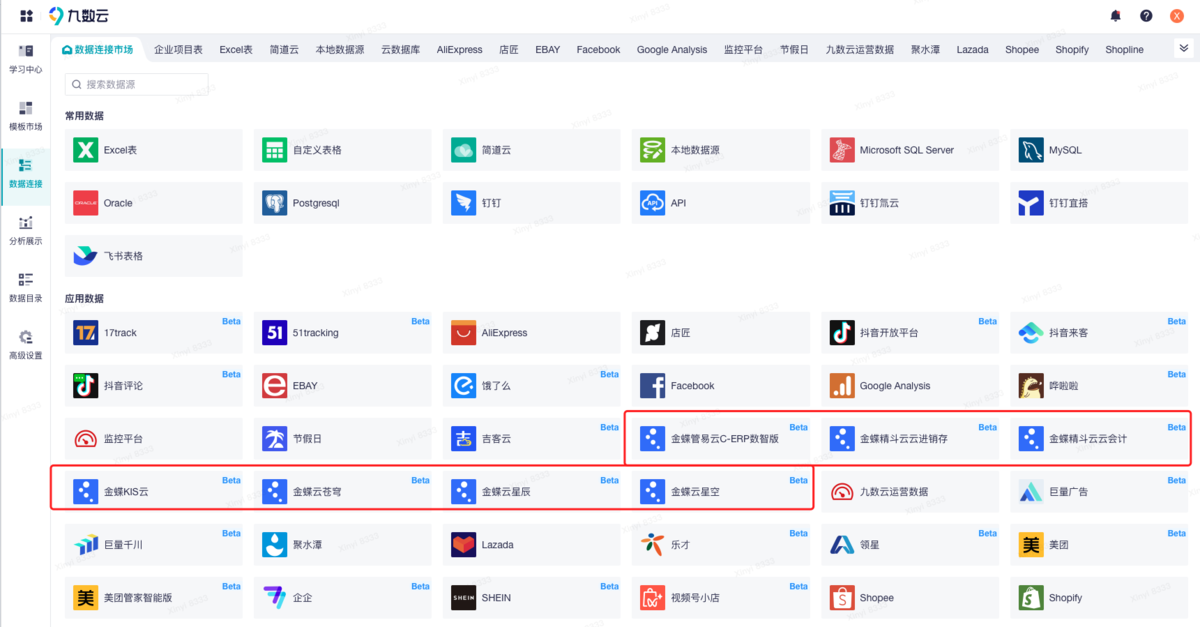
Task: Go to 模板市场 in the sidebar
Action: click(x=26, y=116)
